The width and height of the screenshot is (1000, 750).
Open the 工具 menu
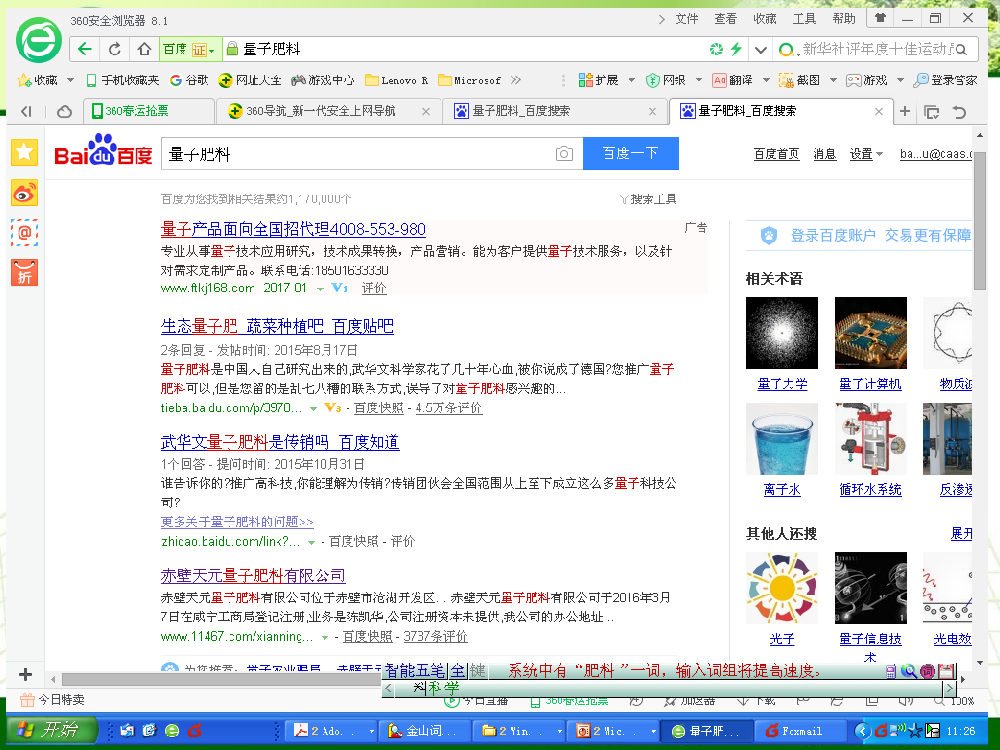(804, 19)
